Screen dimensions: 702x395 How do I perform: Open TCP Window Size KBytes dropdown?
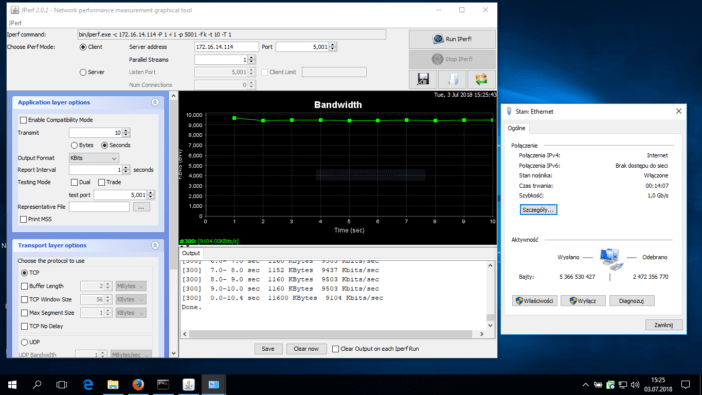[131, 300]
